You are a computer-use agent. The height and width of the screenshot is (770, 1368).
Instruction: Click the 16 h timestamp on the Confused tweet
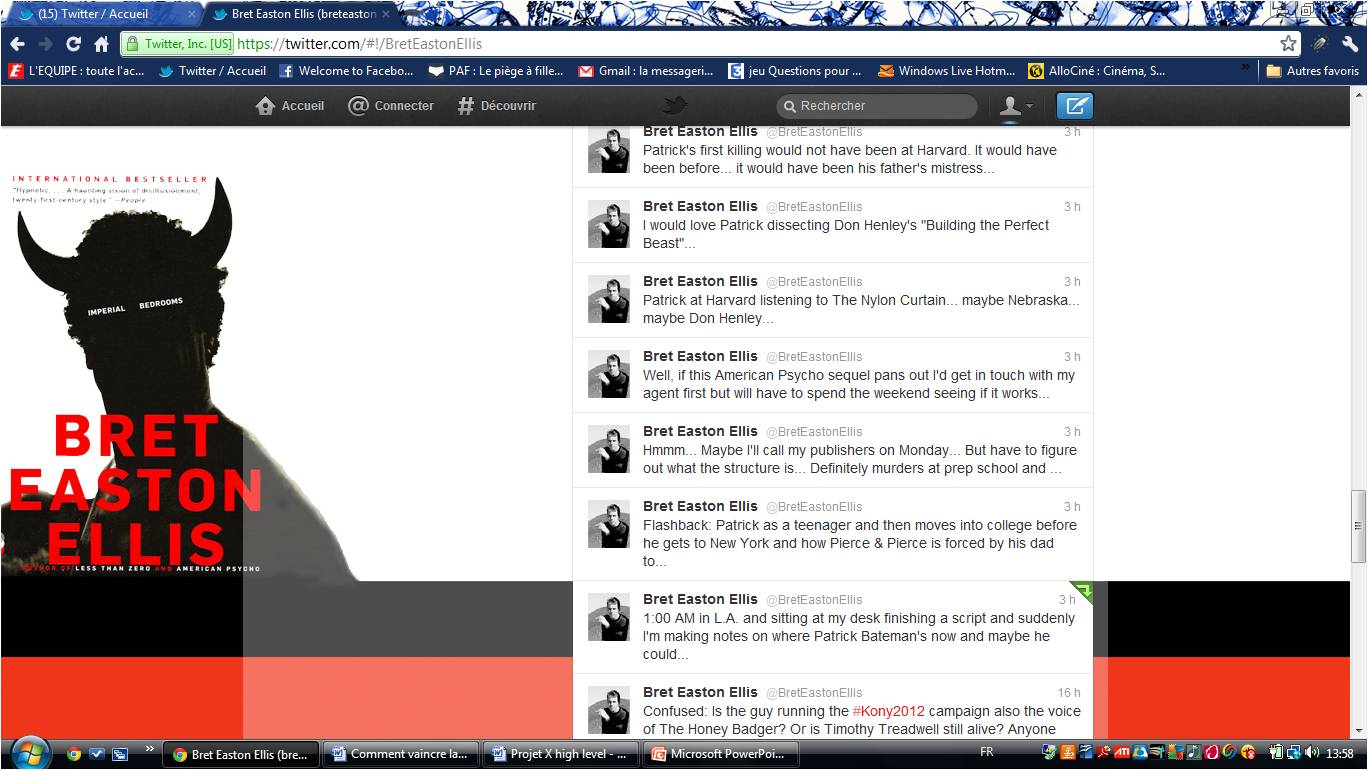pos(1069,693)
